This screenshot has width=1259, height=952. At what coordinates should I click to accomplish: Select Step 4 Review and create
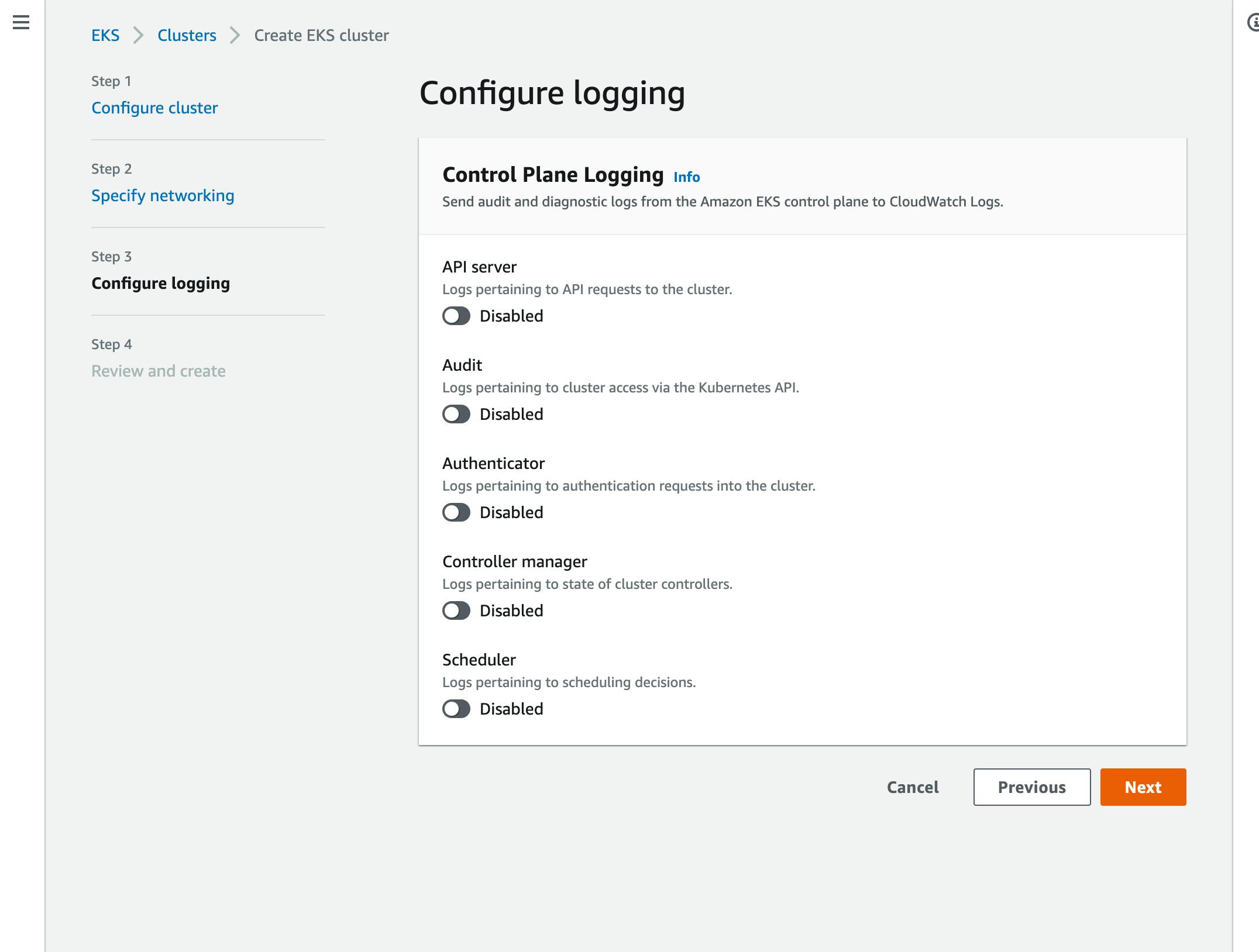click(x=158, y=371)
